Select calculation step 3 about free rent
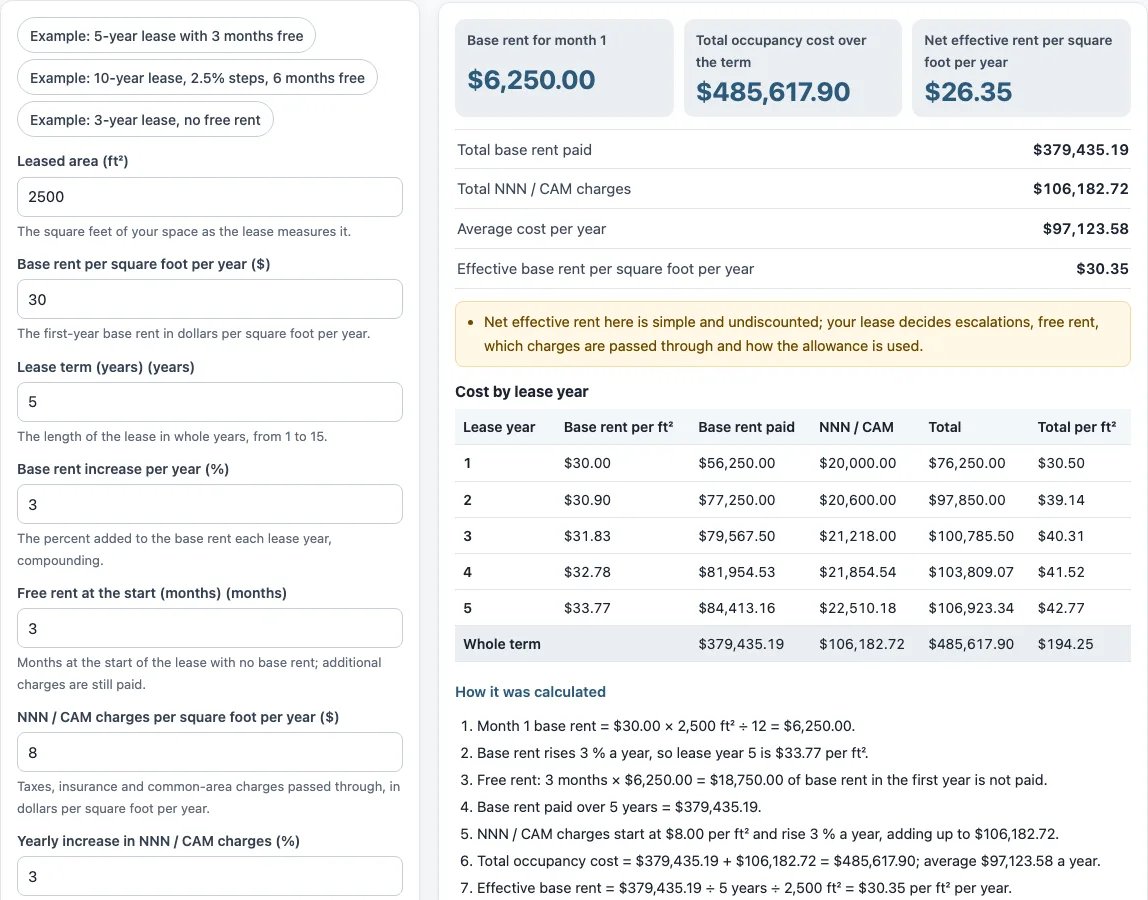This screenshot has height=900, width=1148. pos(761,780)
